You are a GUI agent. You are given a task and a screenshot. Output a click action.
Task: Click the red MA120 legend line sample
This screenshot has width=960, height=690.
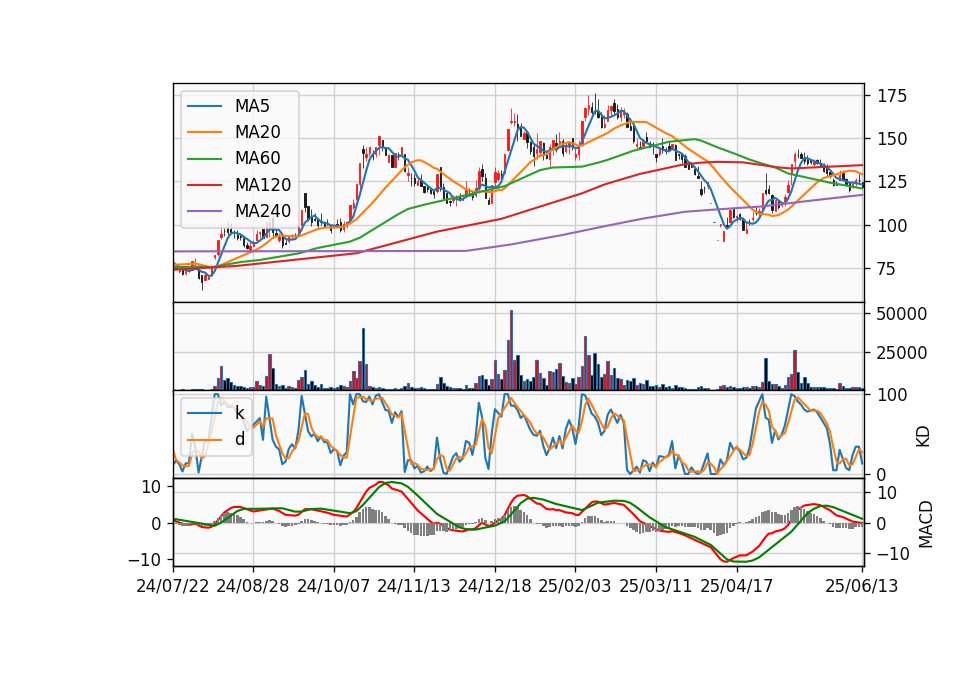[204, 185]
